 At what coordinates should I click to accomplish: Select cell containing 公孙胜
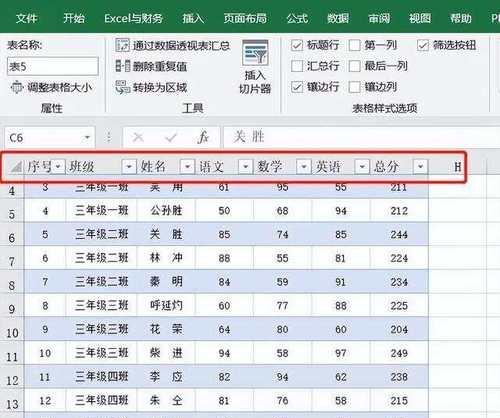166,211
